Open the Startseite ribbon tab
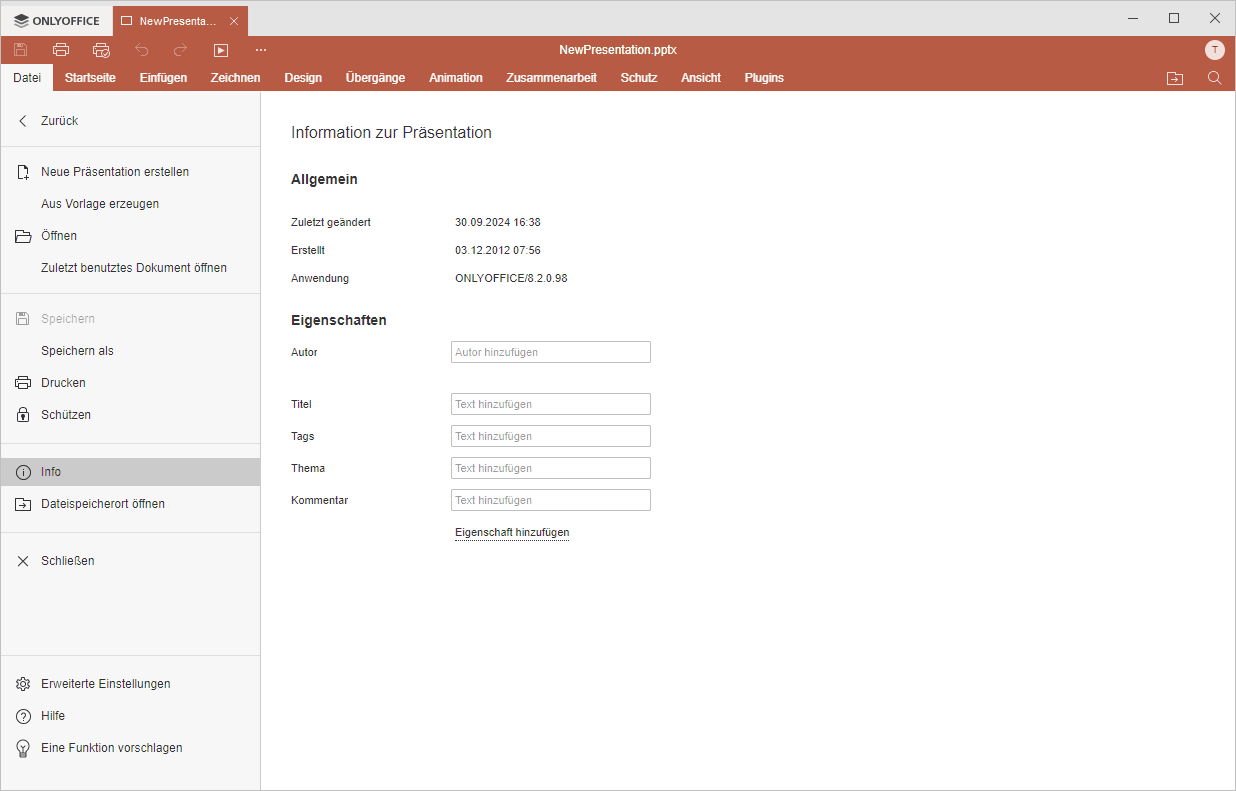The image size is (1236, 791). (x=90, y=78)
